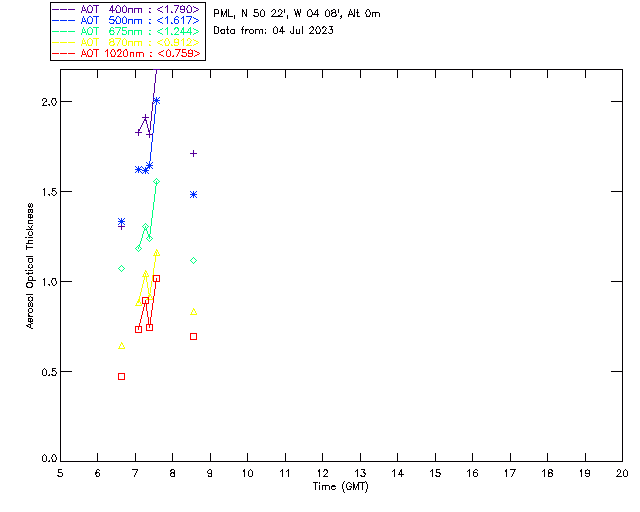
Task: Click the x-axis tick label 12
Action: [x=322, y=473]
